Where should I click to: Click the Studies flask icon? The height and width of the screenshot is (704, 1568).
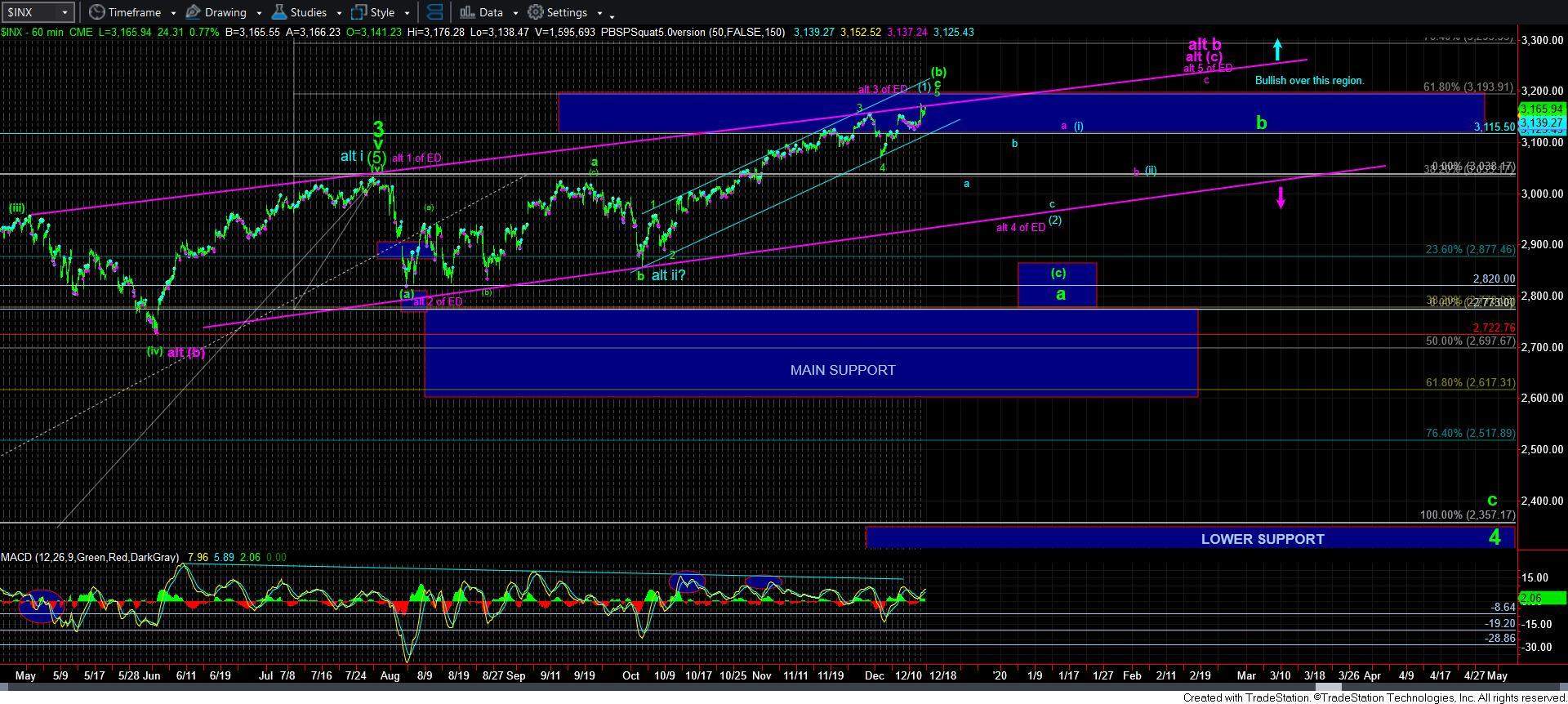[279, 12]
